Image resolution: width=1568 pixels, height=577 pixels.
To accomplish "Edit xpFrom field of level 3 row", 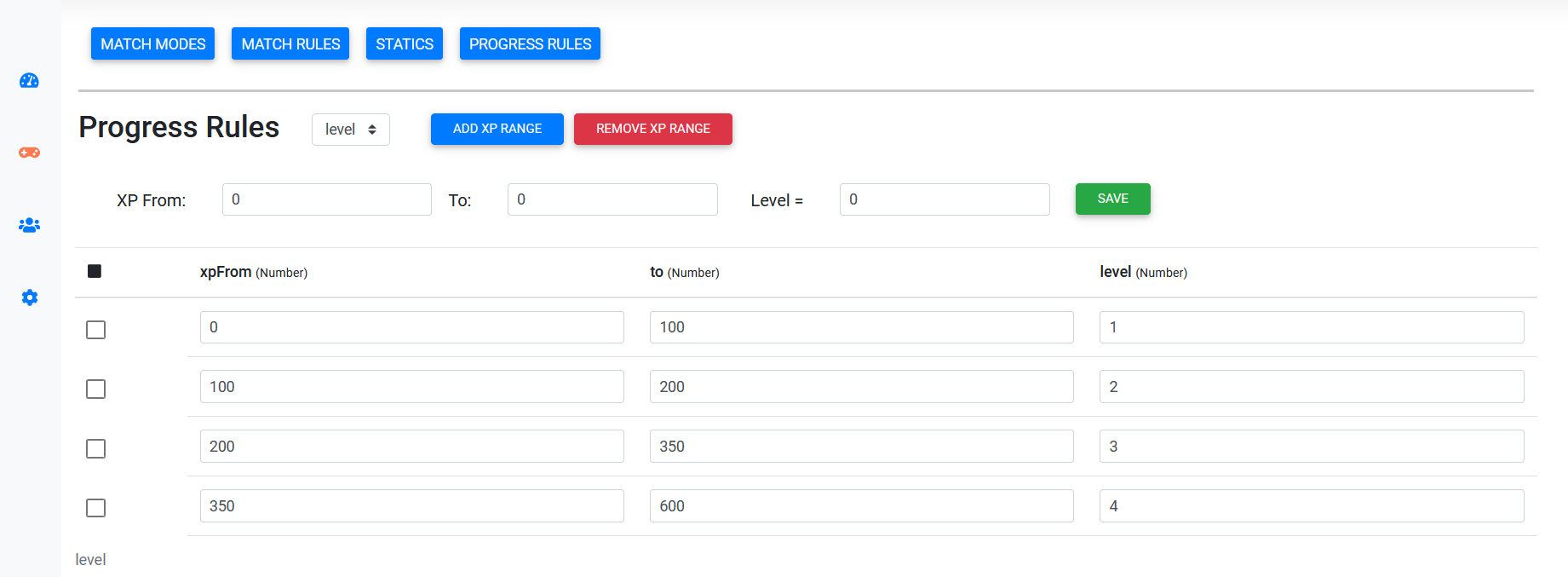I will pyautogui.click(x=412, y=447).
